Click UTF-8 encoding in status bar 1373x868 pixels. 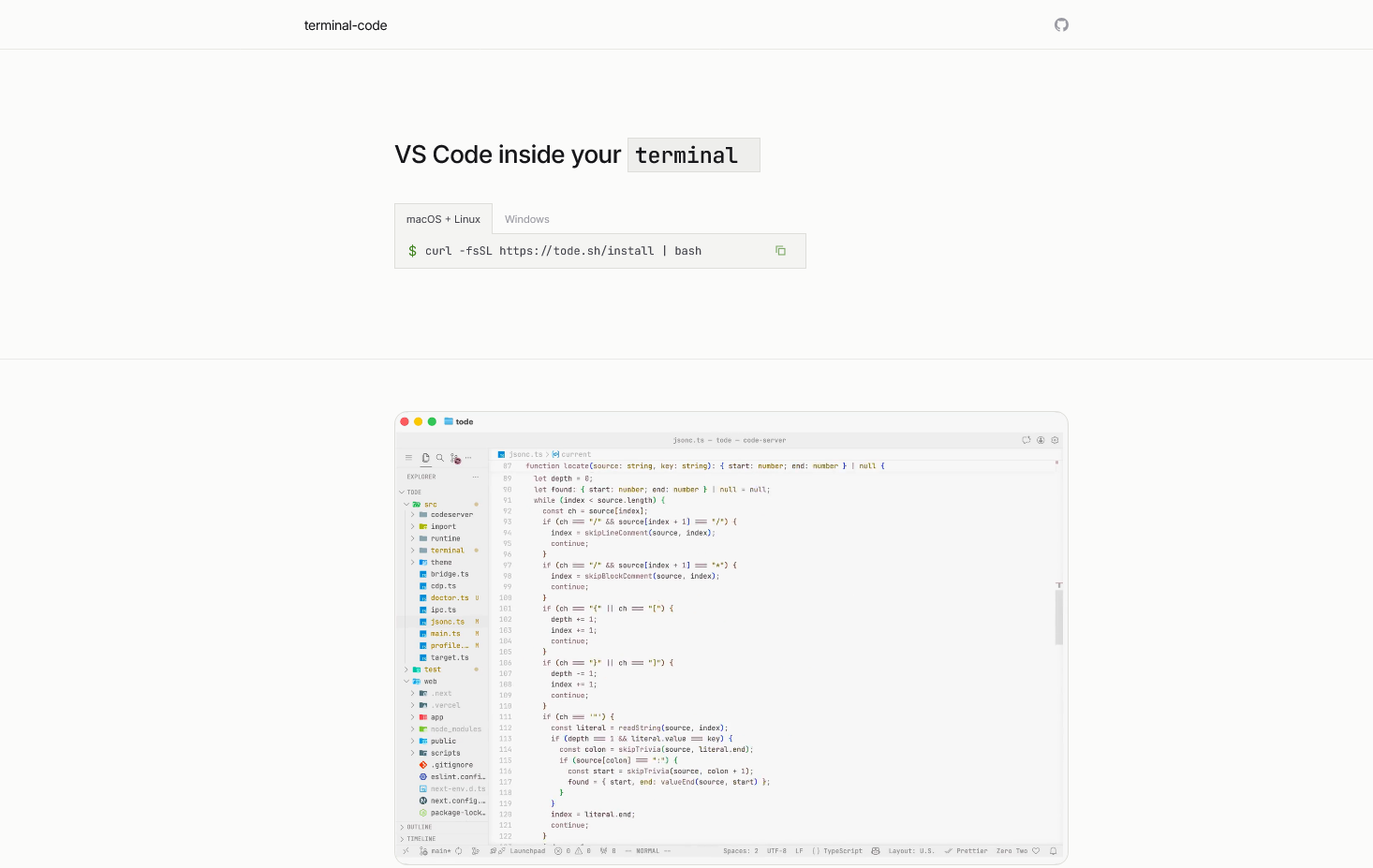tap(776, 851)
